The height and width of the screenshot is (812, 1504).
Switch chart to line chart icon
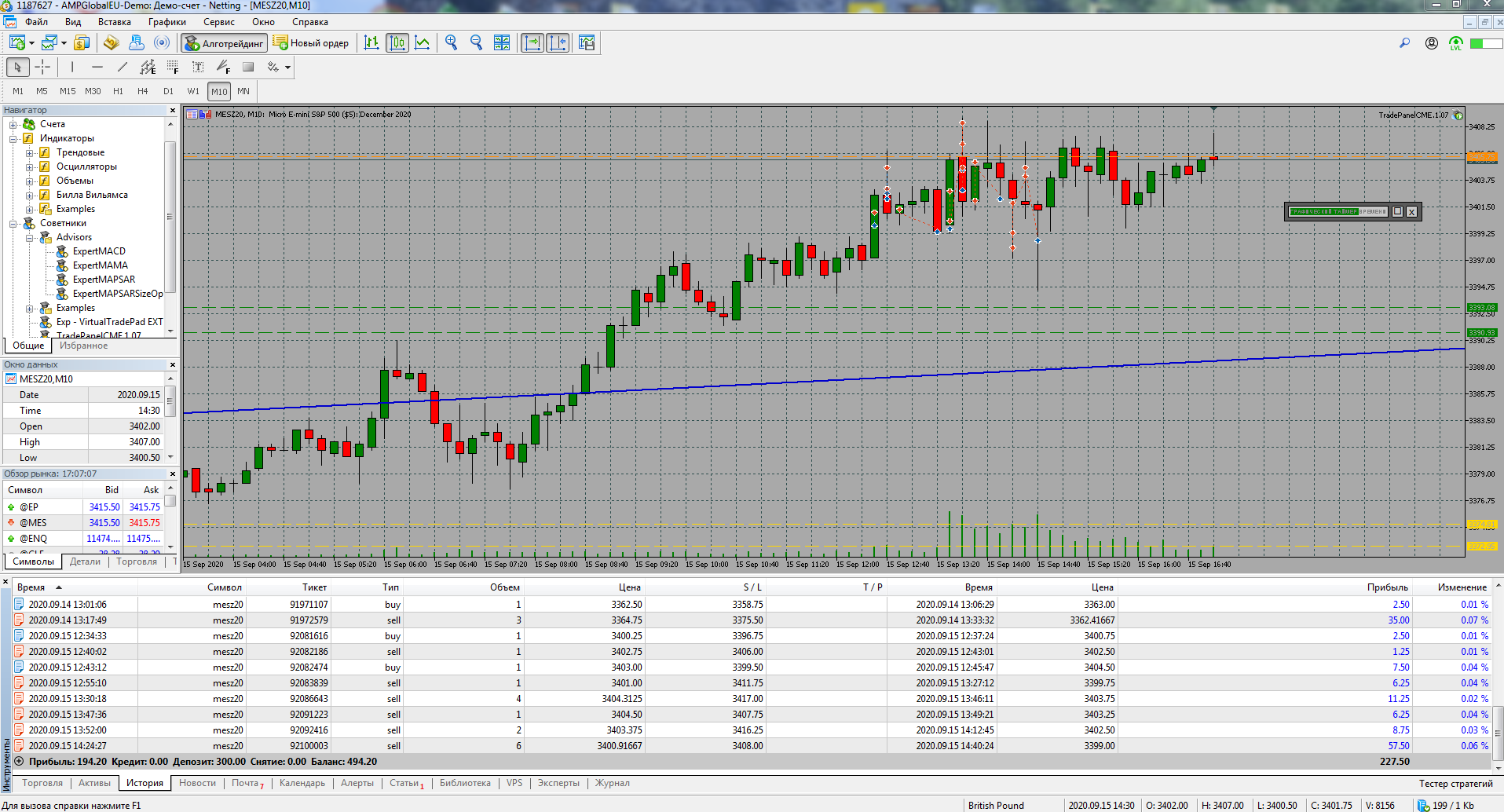click(x=423, y=42)
